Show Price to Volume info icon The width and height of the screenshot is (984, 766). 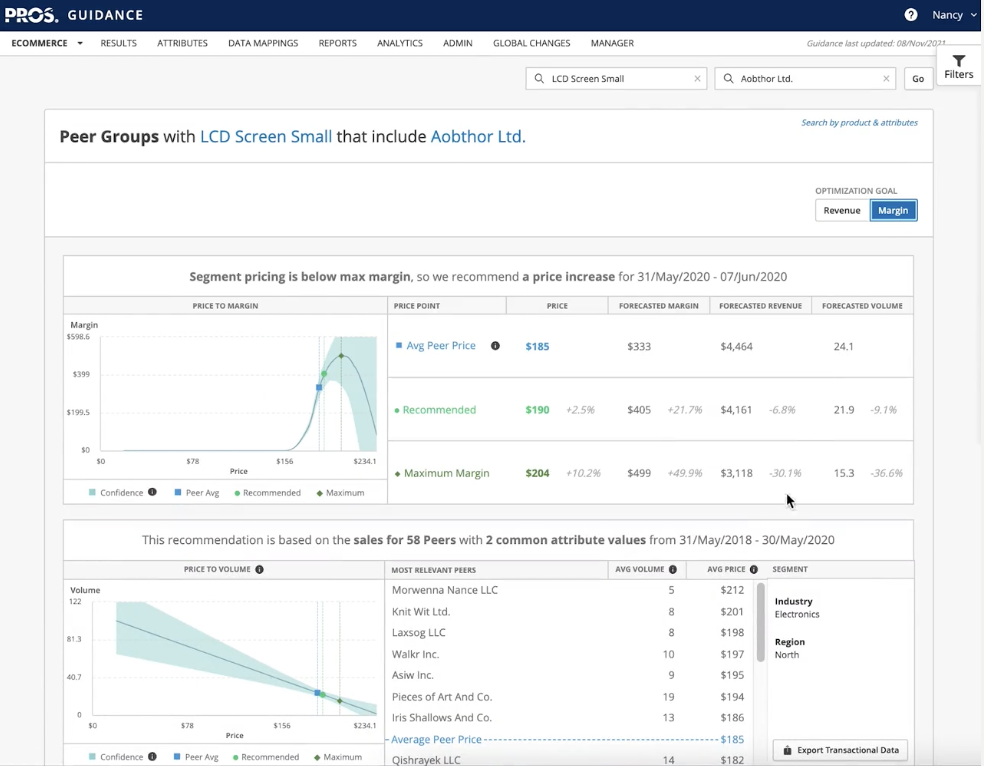click(259, 569)
